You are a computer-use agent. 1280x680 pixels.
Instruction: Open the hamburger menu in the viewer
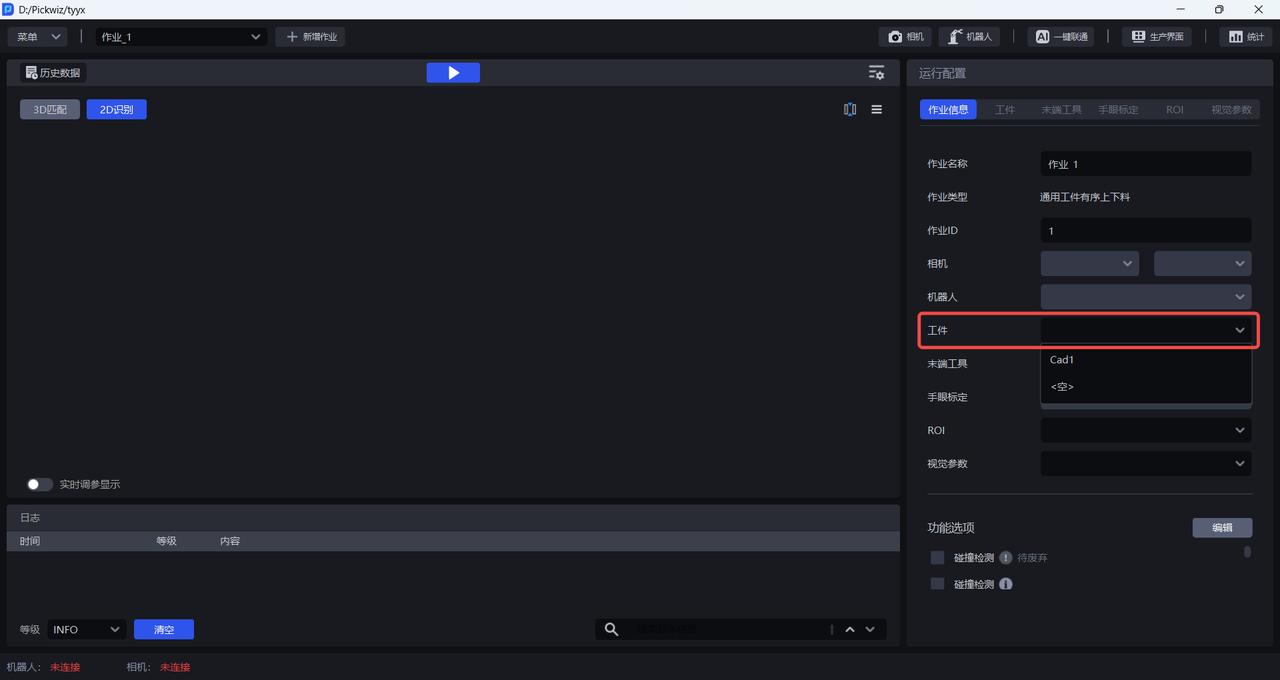(x=877, y=110)
